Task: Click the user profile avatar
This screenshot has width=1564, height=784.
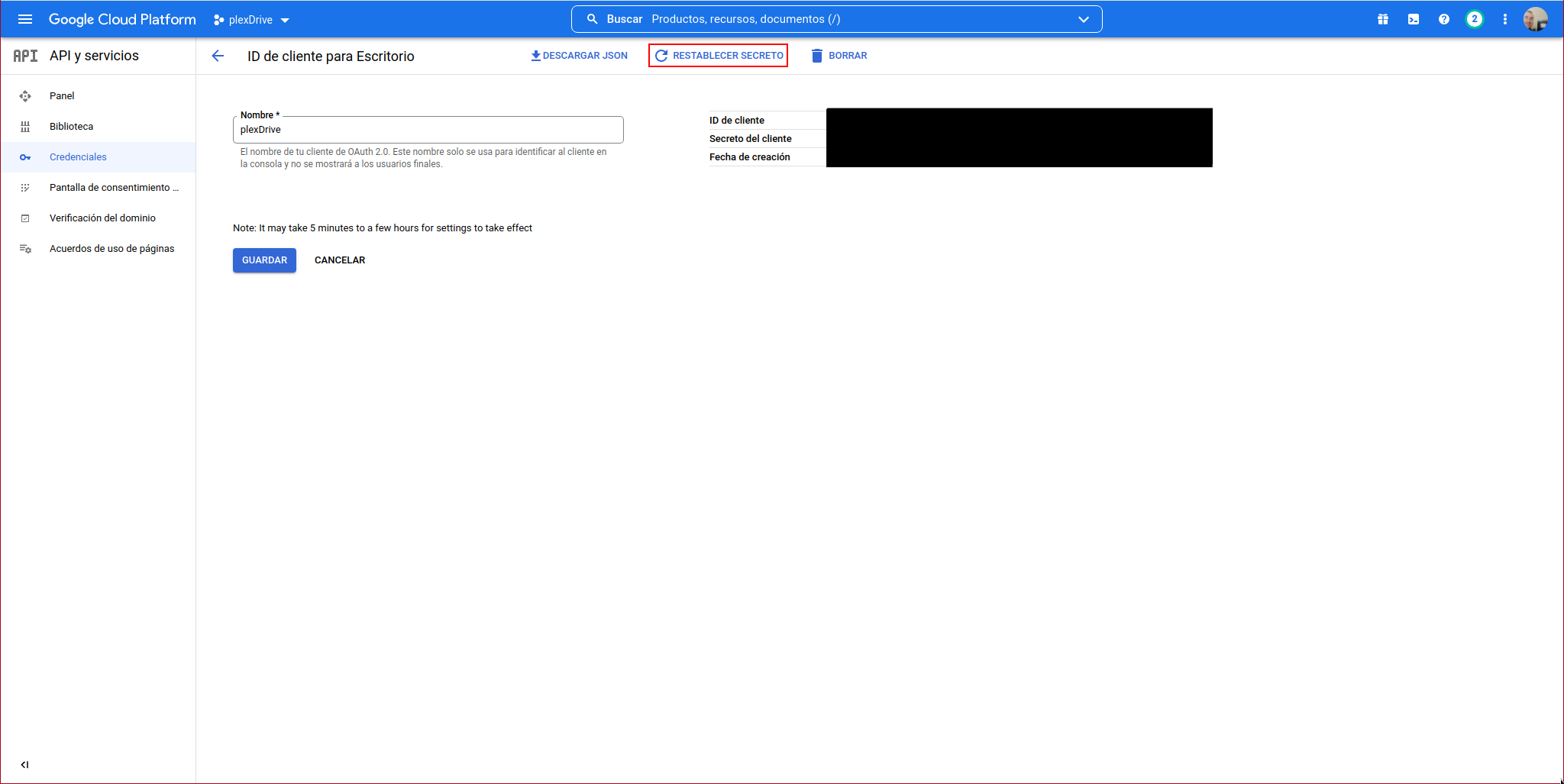Action: (x=1535, y=19)
